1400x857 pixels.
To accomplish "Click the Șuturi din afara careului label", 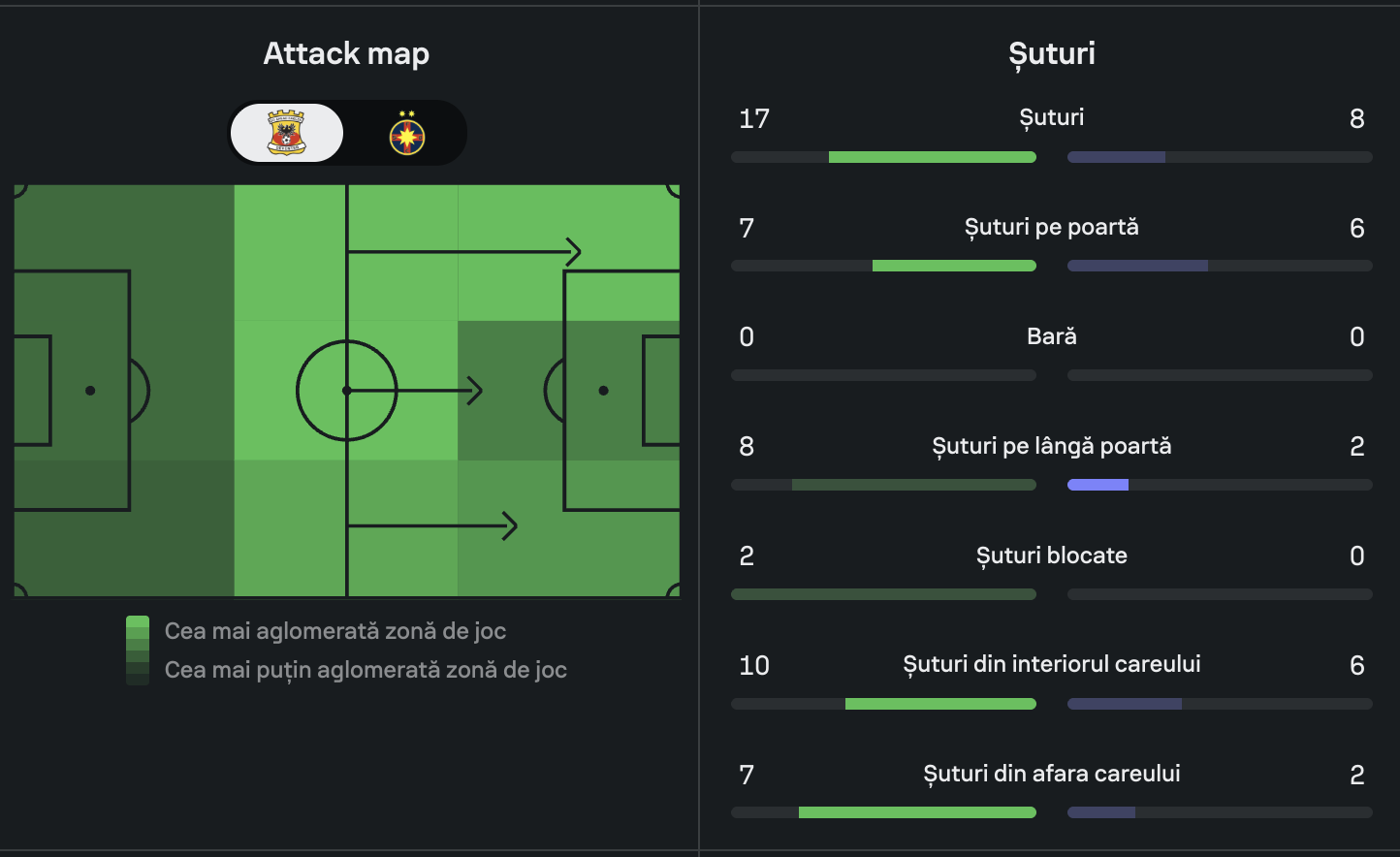I will pyautogui.click(x=1052, y=774).
